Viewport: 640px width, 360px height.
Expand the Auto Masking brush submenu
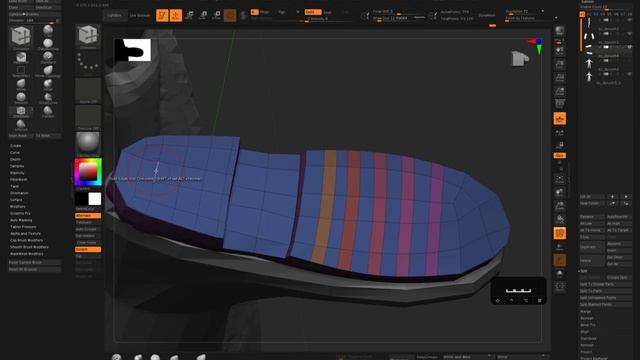(x=21, y=220)
